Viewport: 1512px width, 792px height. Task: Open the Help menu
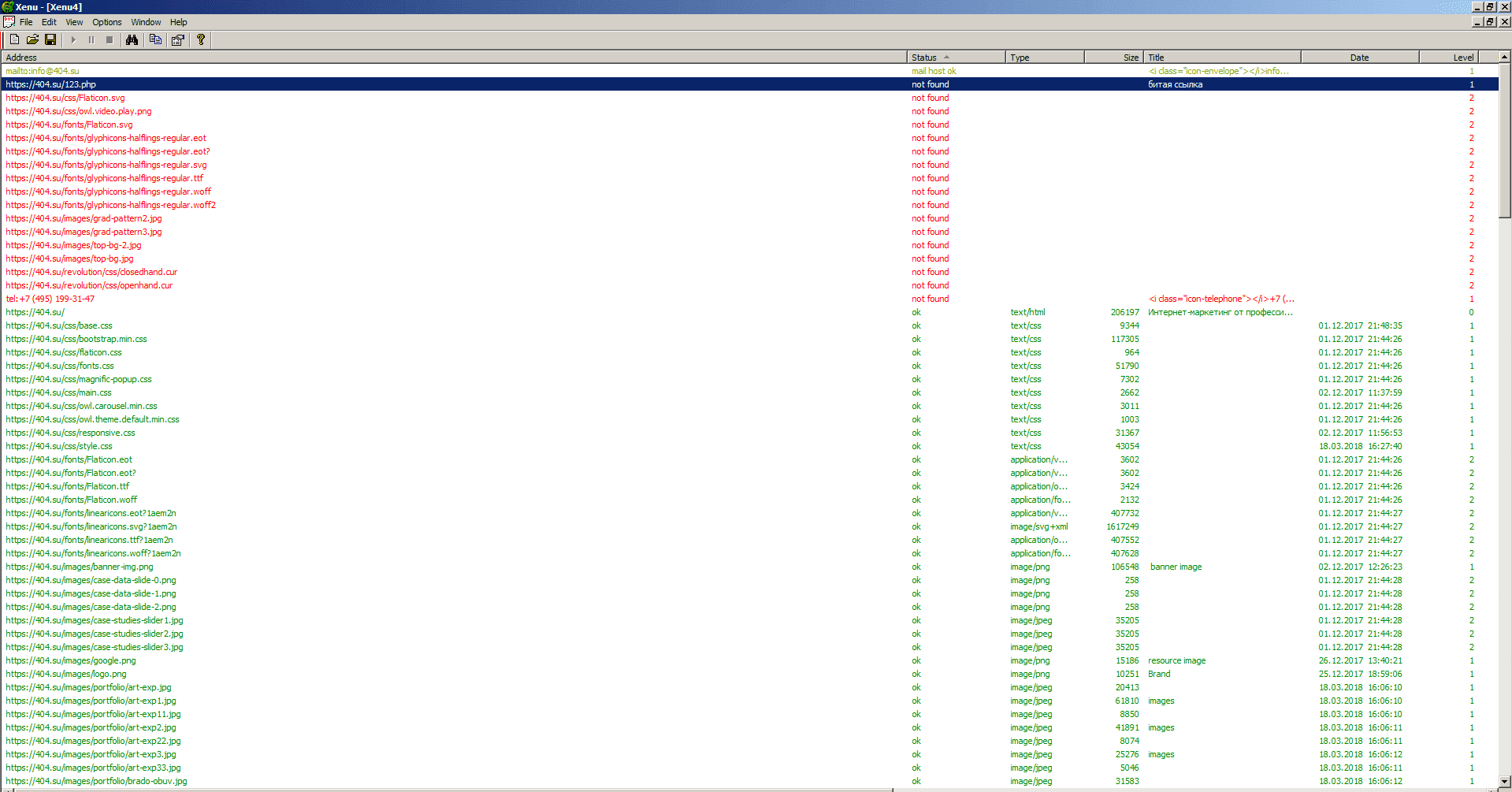[x=179, y=22]
